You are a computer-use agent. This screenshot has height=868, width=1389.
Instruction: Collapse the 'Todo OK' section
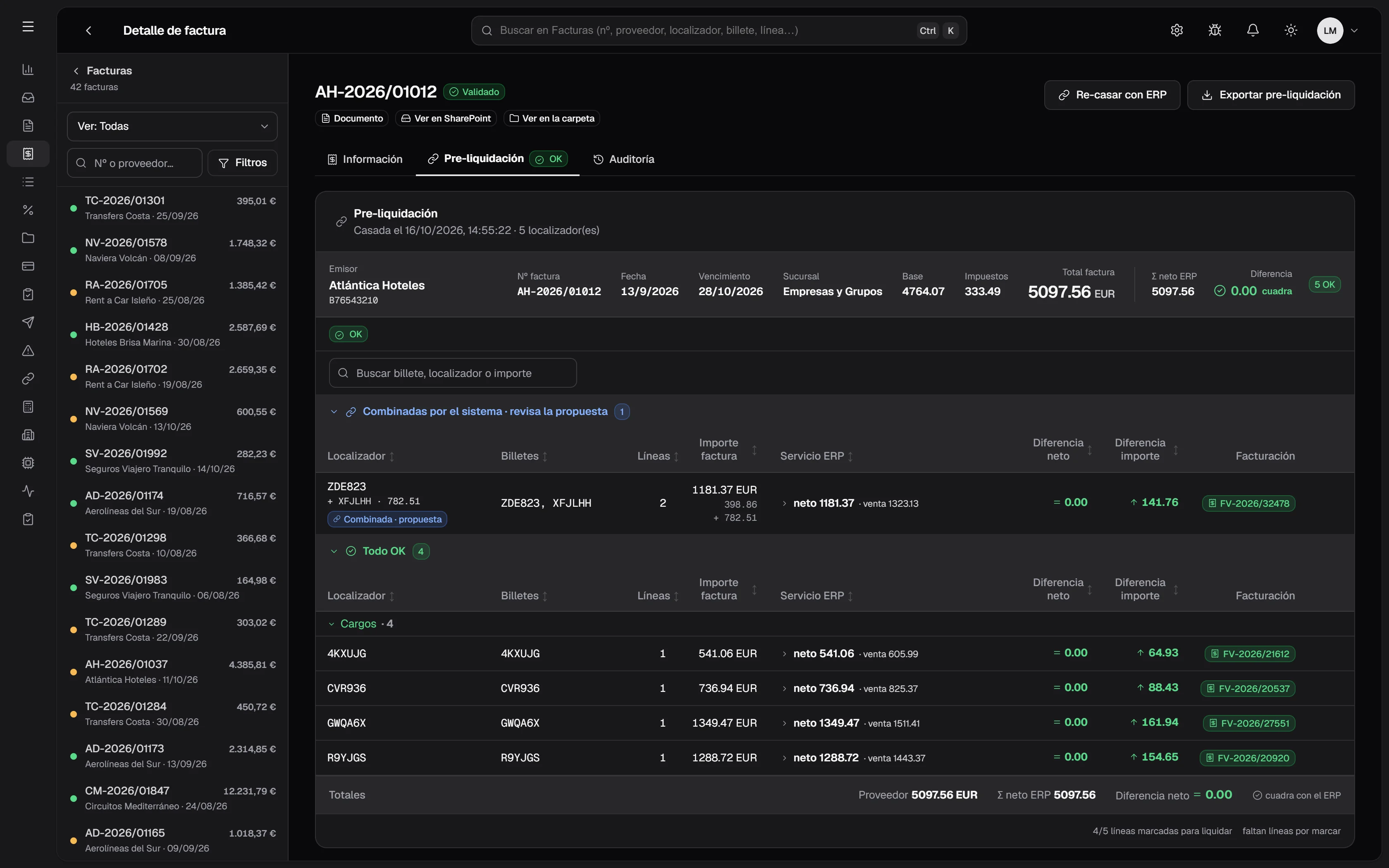(x=334, y=551)
